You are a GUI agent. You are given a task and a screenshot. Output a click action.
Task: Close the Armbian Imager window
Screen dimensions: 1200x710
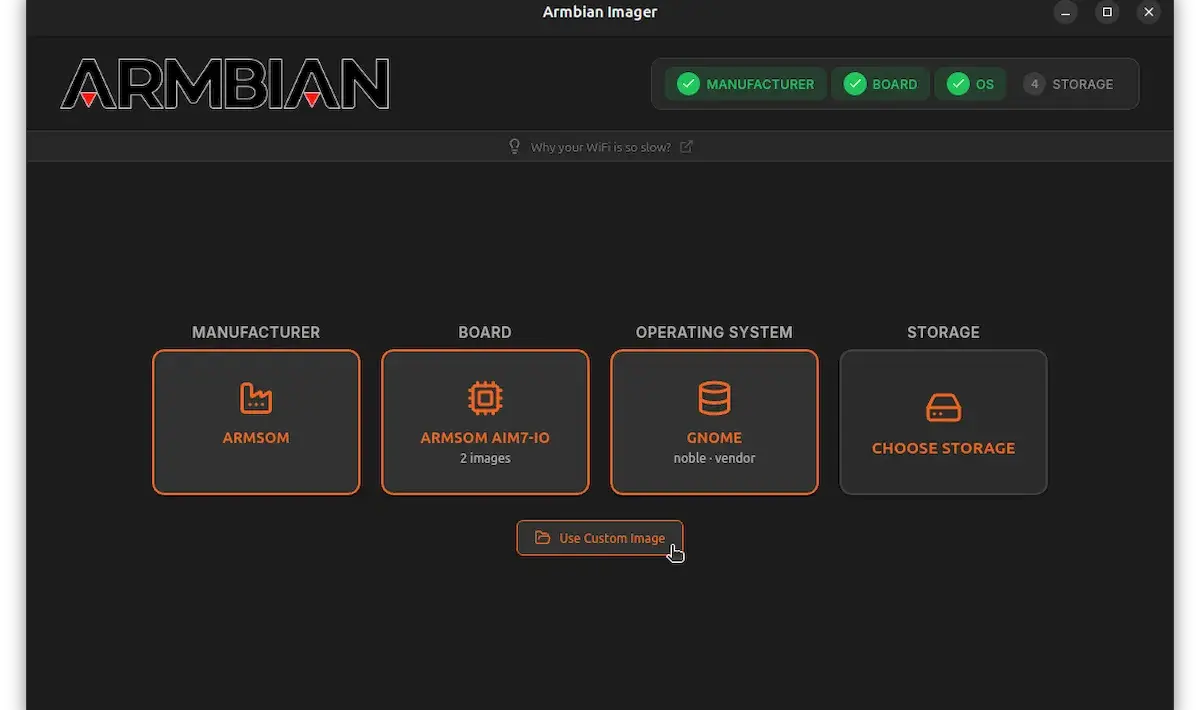tap(1147, 13)
